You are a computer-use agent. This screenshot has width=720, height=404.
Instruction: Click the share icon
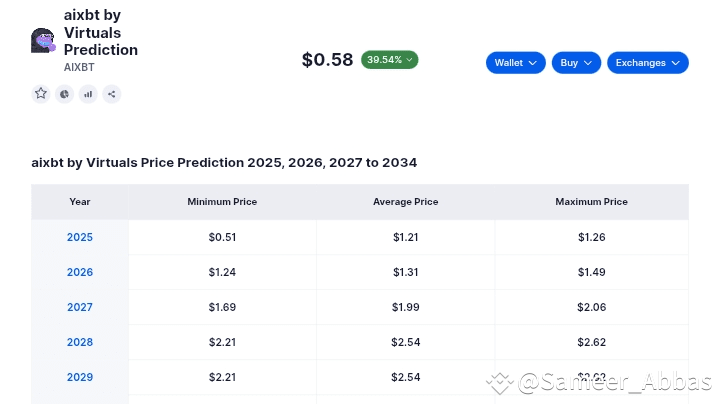click(111, 94)
